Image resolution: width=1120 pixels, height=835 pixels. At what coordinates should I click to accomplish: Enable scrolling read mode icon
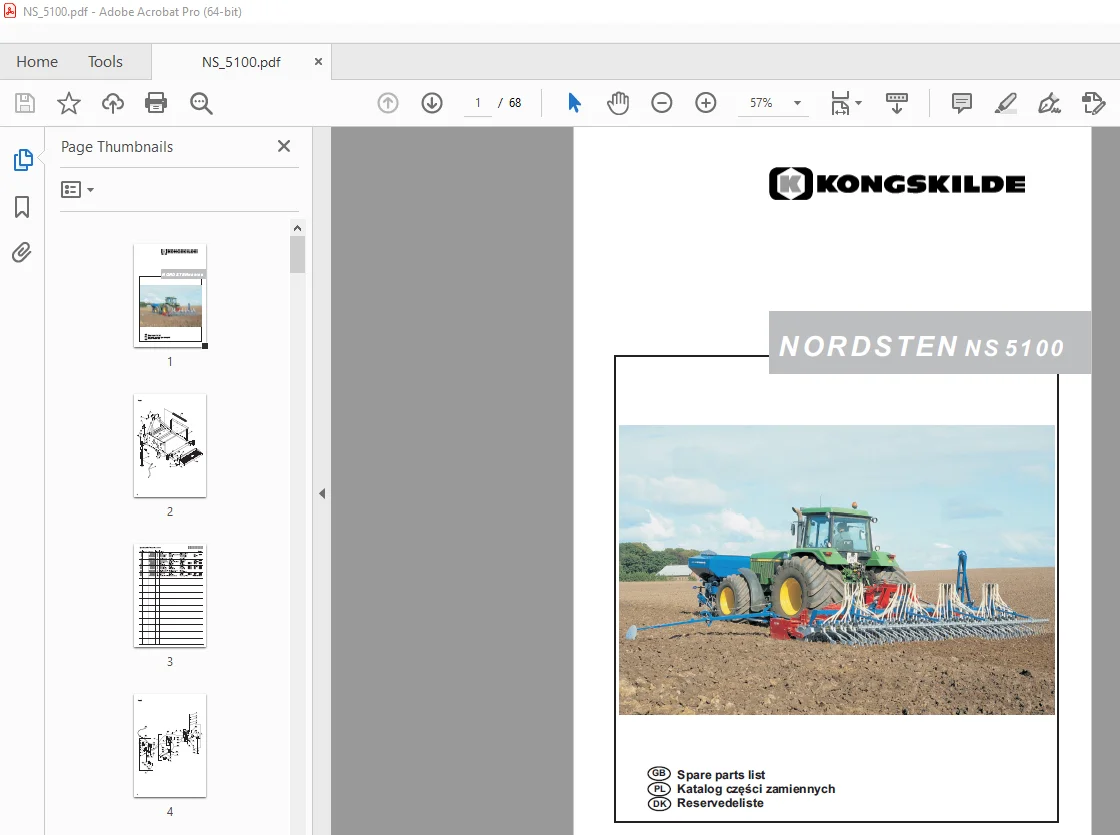[896, 104]
